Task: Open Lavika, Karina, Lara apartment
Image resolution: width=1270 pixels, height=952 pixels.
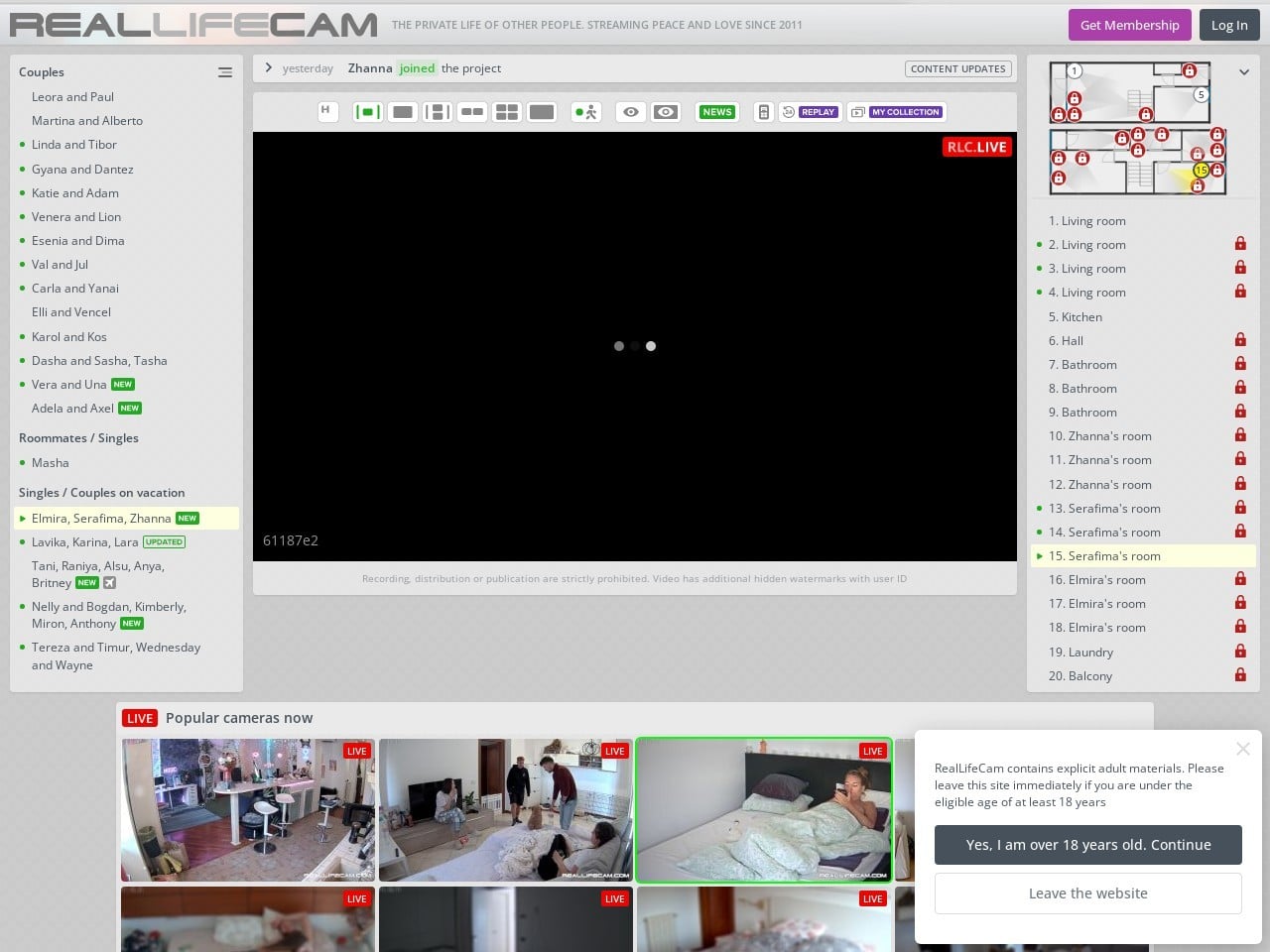Action: click(84, 542)
